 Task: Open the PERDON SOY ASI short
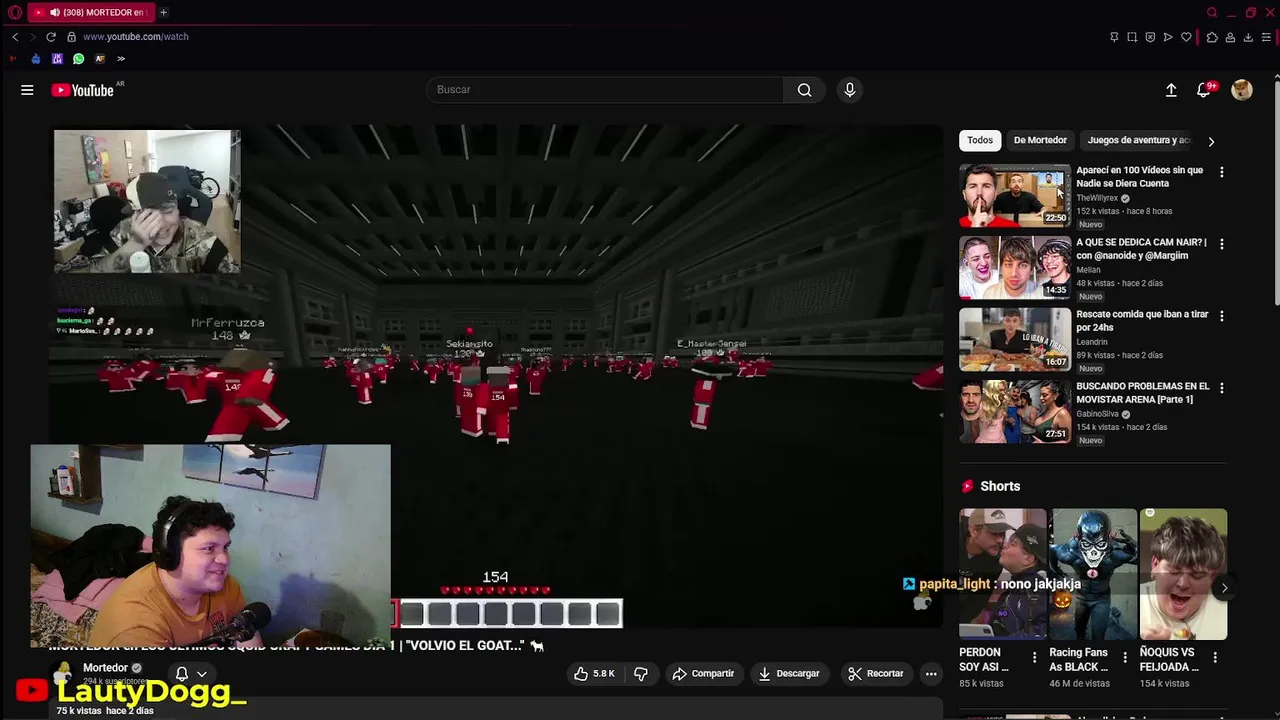(x=1002, y=574)
